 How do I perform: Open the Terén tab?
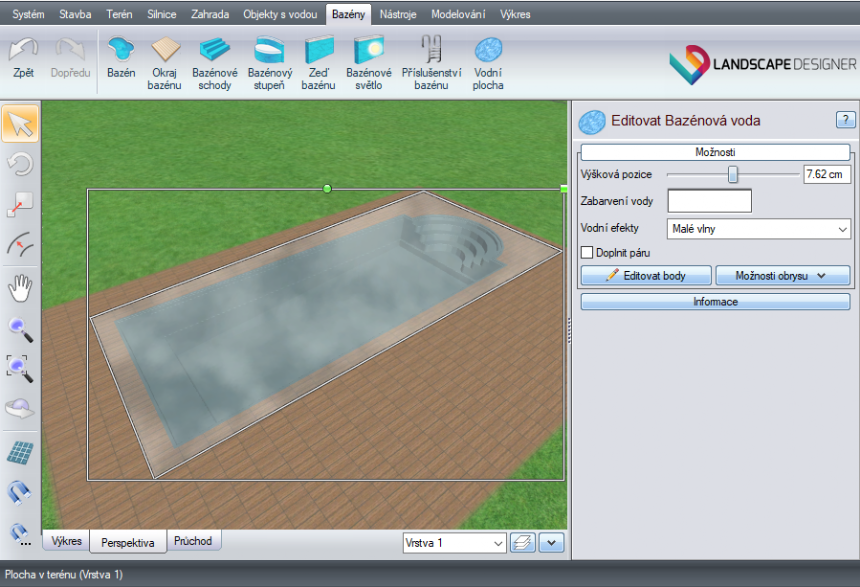(x=119, y=14)
